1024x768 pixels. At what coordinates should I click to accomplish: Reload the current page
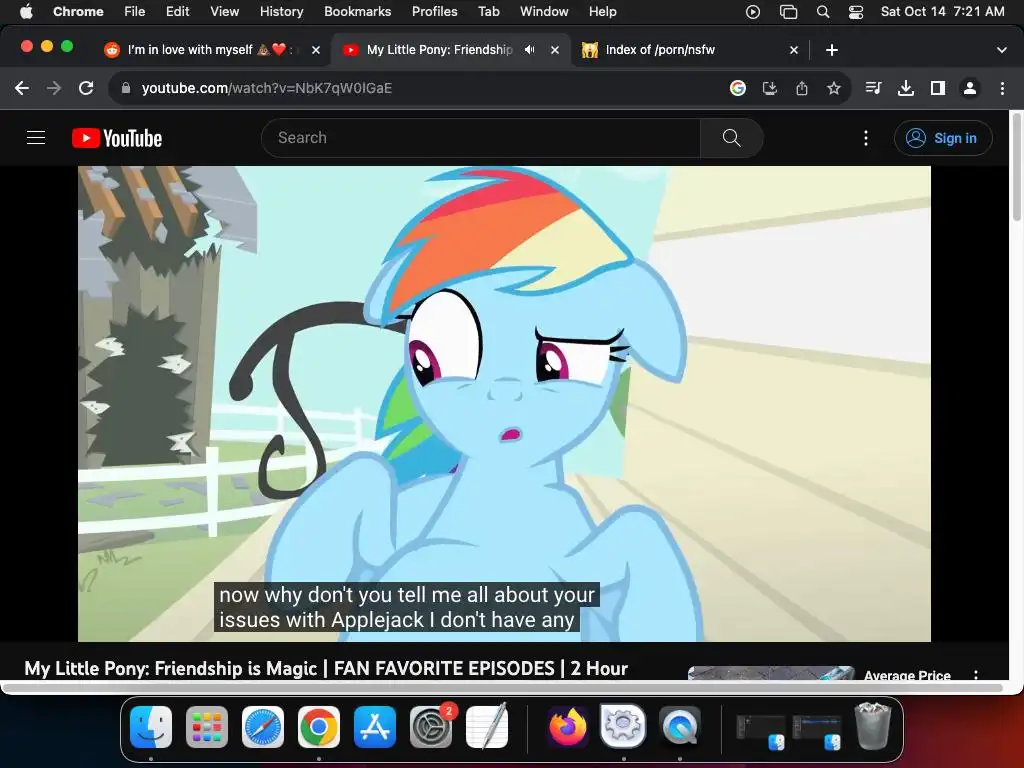point(86,88)
